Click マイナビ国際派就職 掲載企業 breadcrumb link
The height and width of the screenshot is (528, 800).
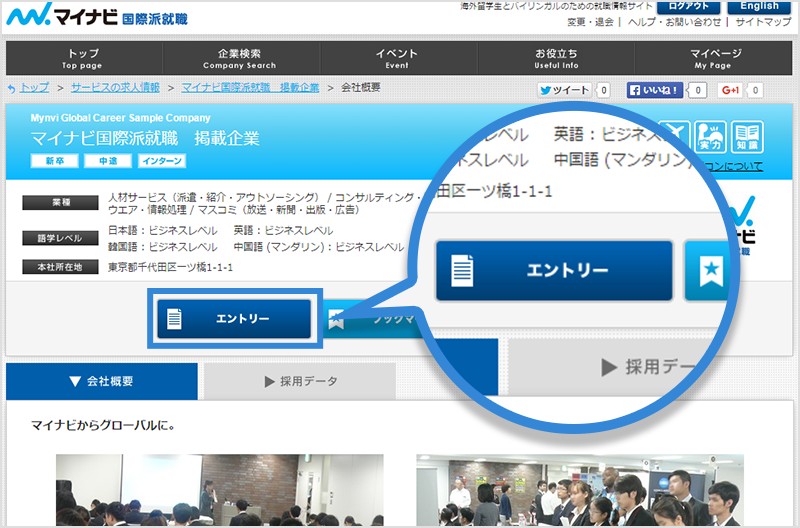pos(250,88)
